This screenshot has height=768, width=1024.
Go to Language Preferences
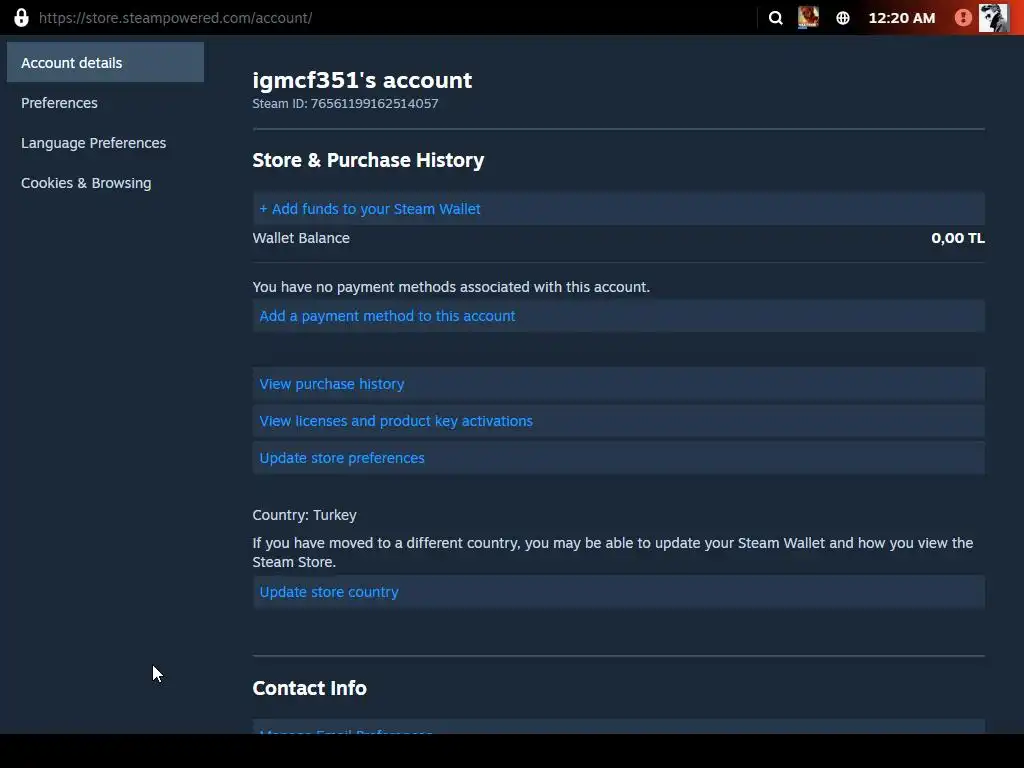pyautogui.click(x=93, y=143)
